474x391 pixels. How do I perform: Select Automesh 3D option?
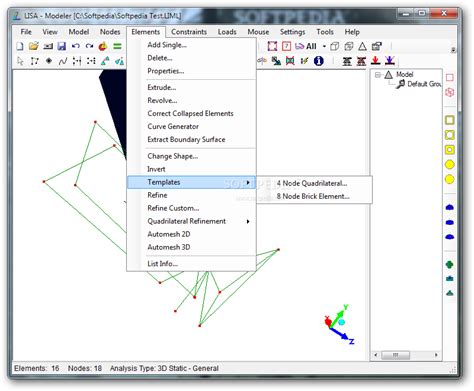point(169,247)
